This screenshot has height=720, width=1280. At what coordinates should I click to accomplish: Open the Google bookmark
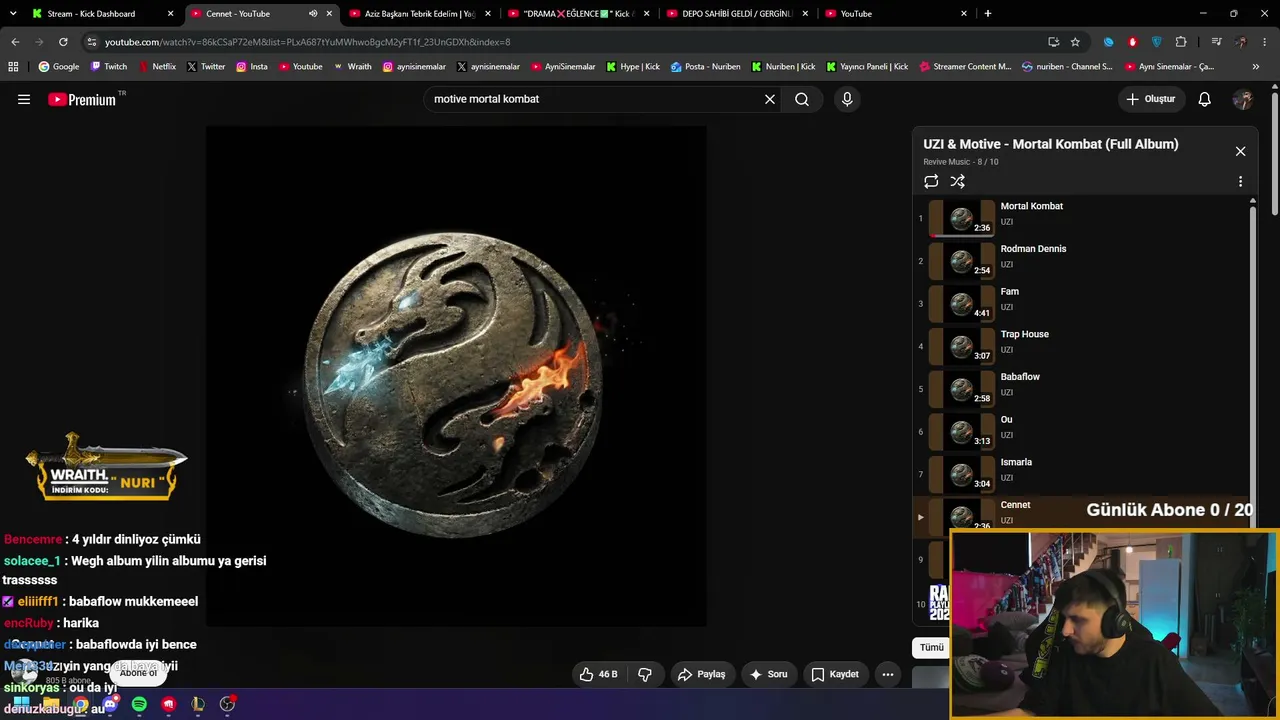click(x=59, y=67)
